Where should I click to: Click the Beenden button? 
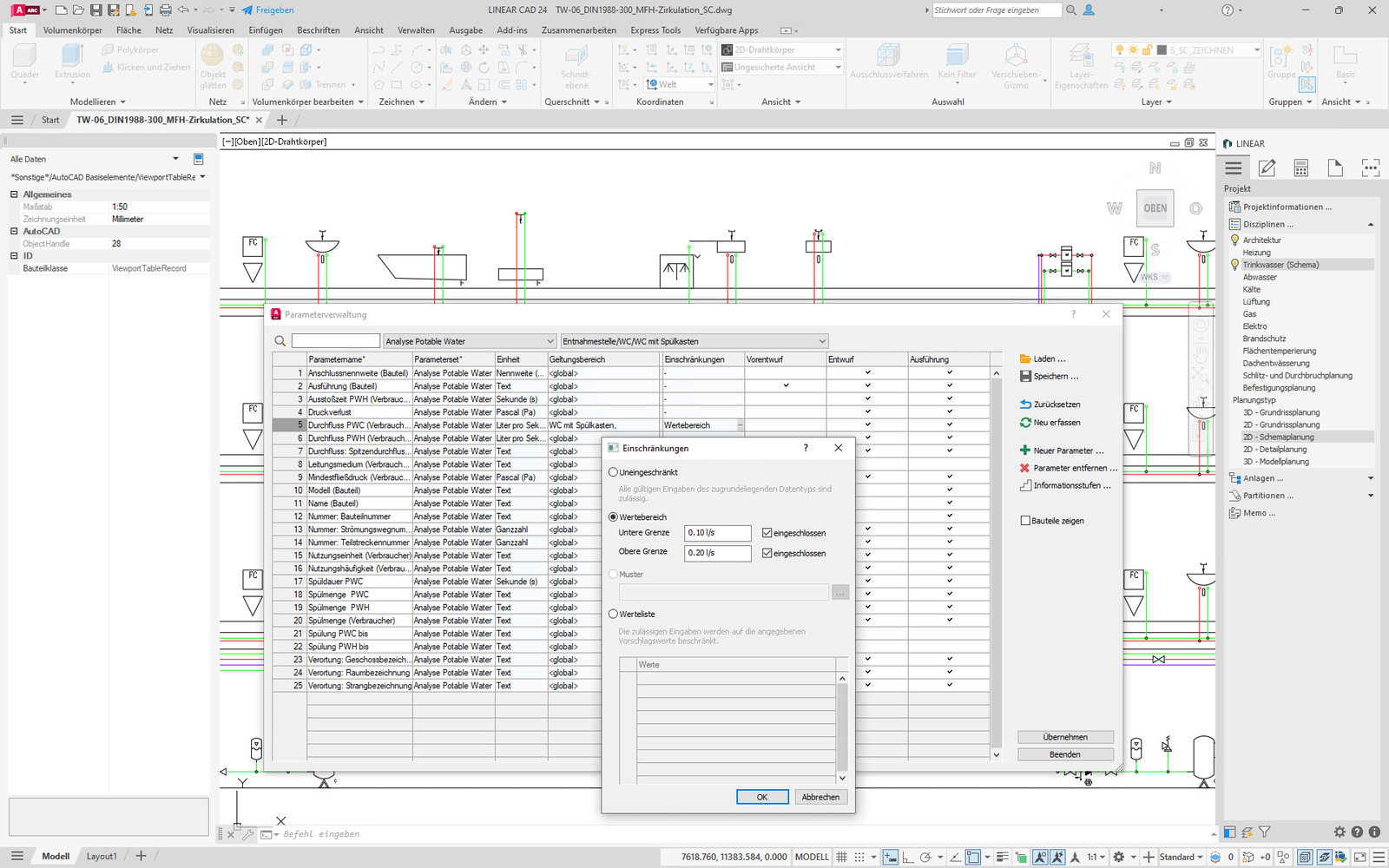point(1065,754)
